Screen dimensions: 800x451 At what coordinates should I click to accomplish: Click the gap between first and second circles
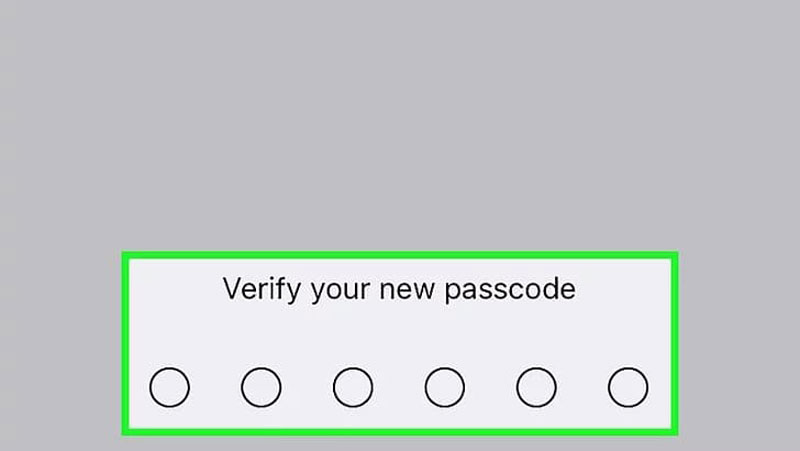pos(215,387)
